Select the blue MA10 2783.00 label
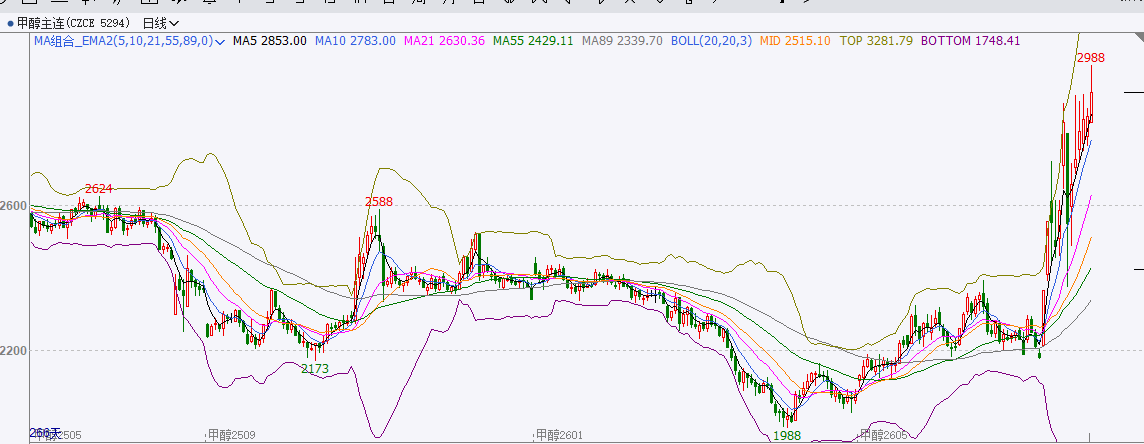 [355, 41]
